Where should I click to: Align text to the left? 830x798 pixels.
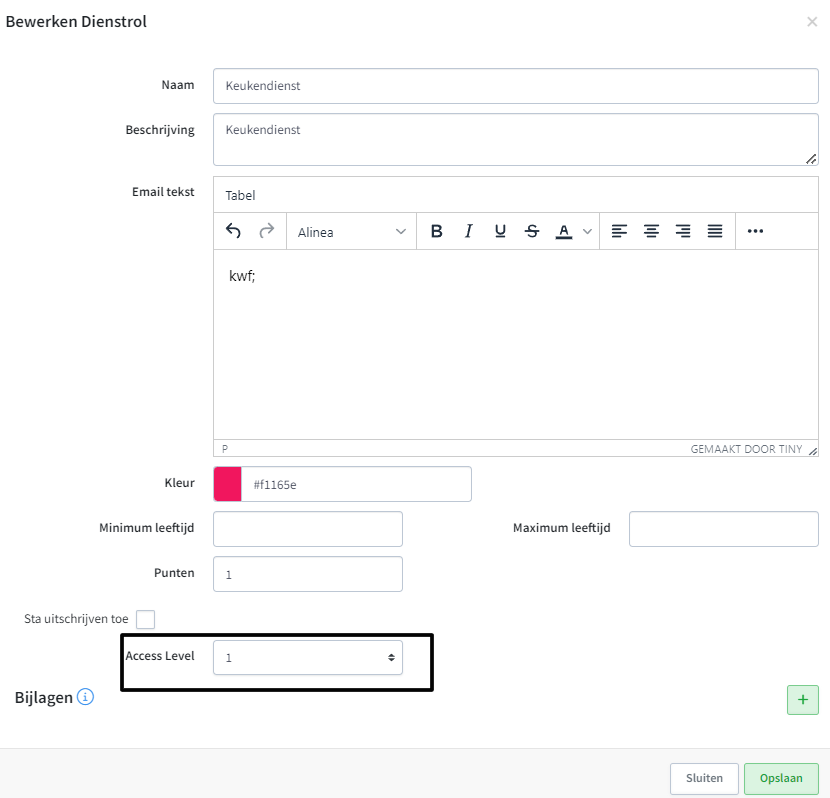click(x=619, y=231)
